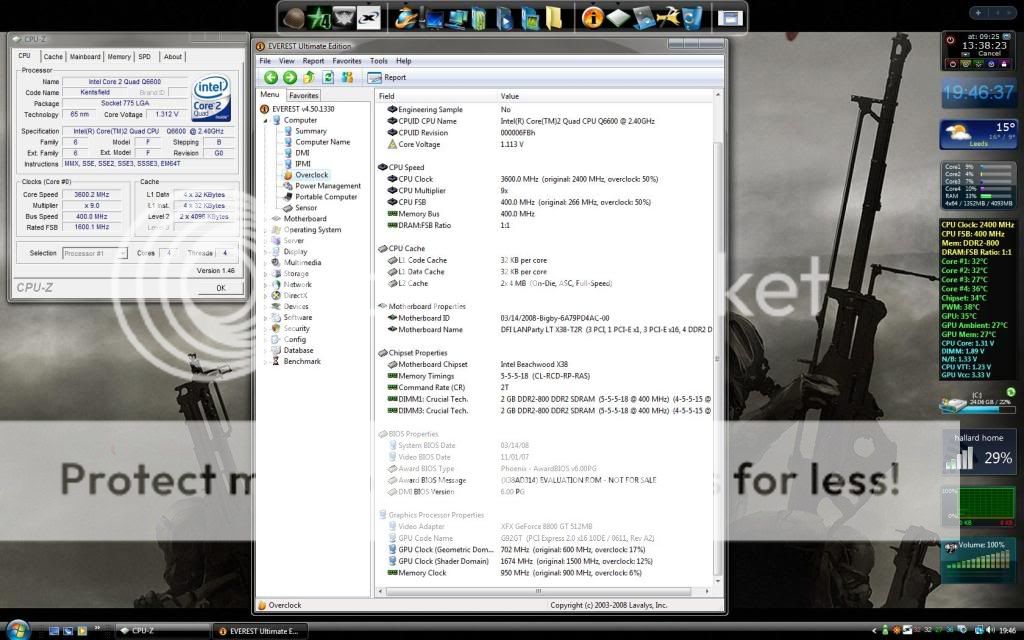This screenshot has height=640, width=1024.
Task: Open the recycle bin icon in top dock
Action: coord(693,18)
